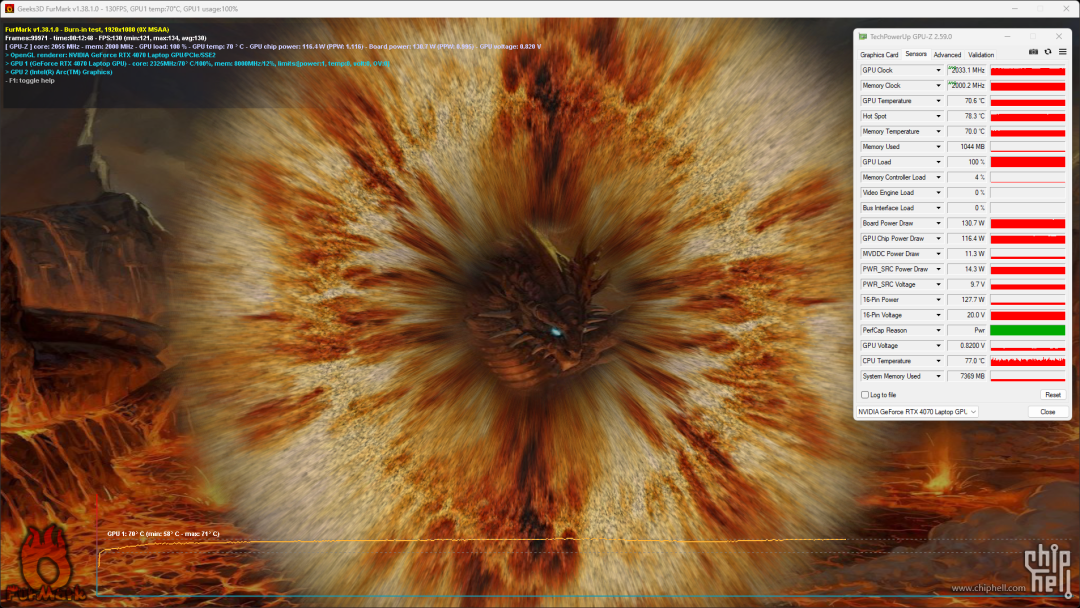Click the Memory Clock value 2000.2 MHz
Image resolution: width=1080 pixels, height=608 pixels.
[x=966, y=85]
